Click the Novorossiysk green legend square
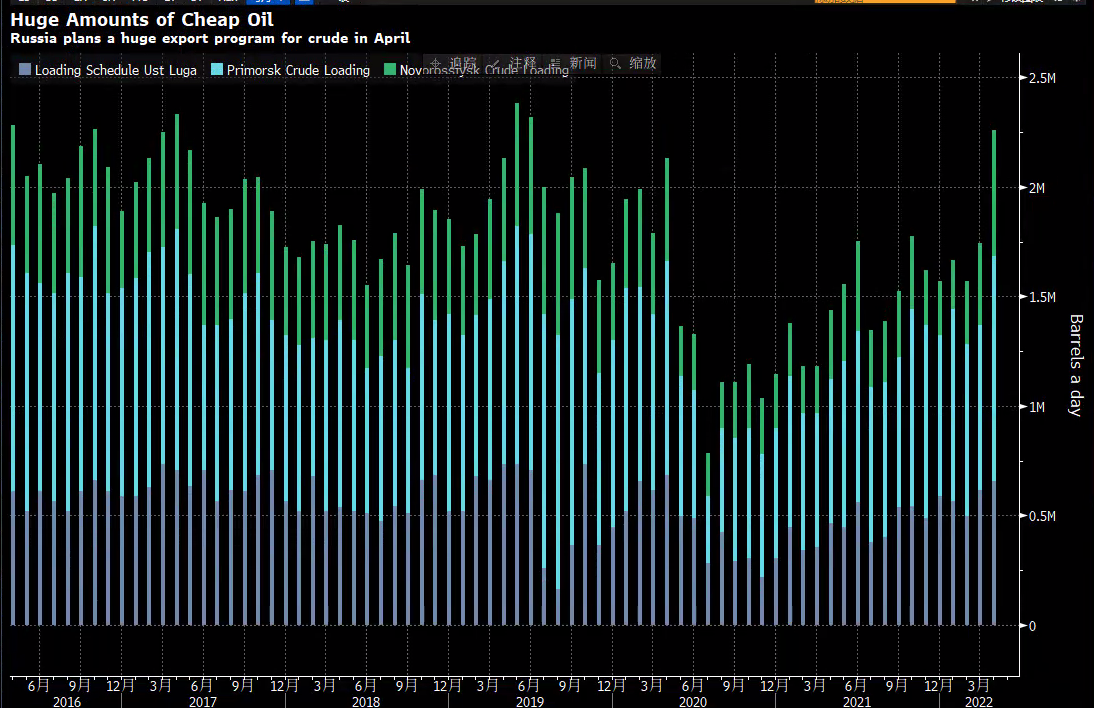The height and width of the screenshot is (708, 1094). (x=389, y=70)
